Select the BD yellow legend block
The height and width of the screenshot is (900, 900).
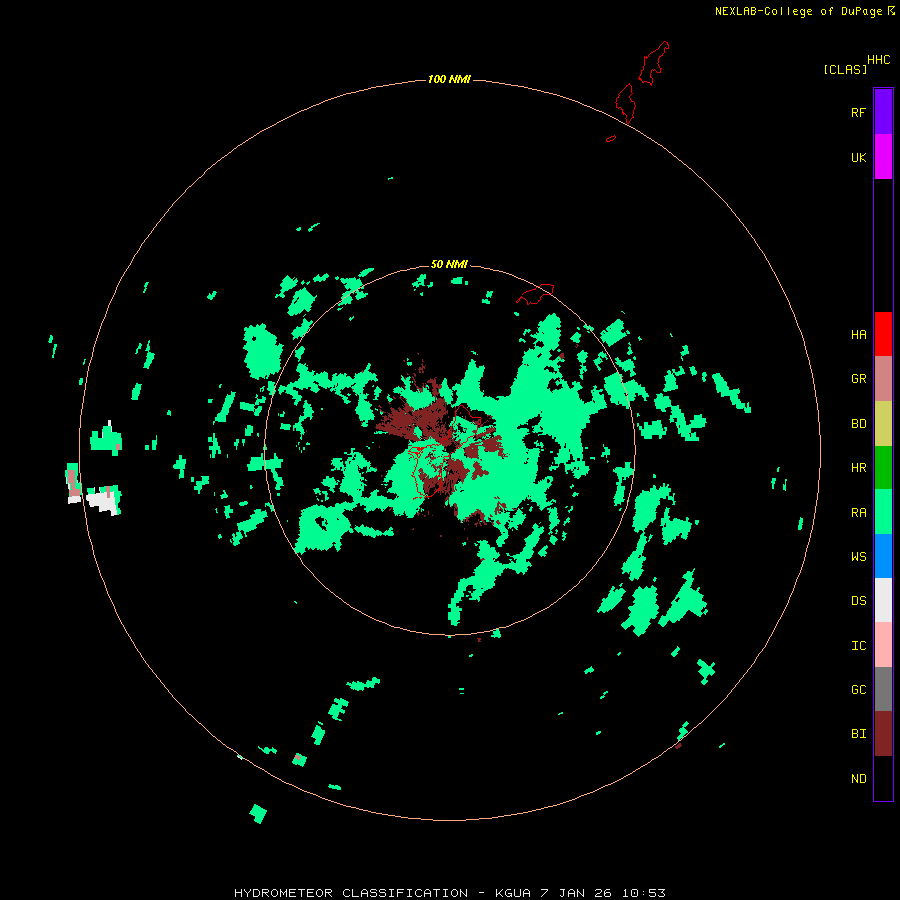point(883,424)
